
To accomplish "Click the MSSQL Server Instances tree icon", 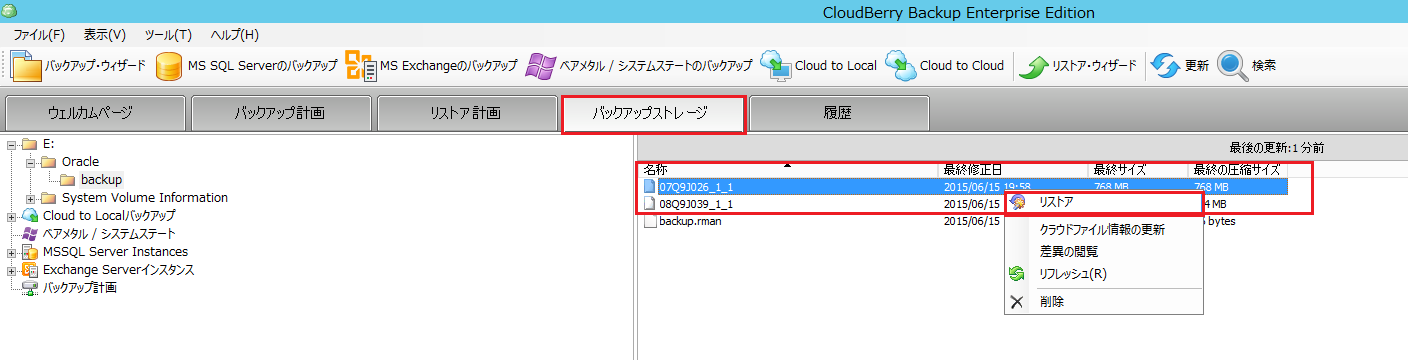I will point(29,252).
